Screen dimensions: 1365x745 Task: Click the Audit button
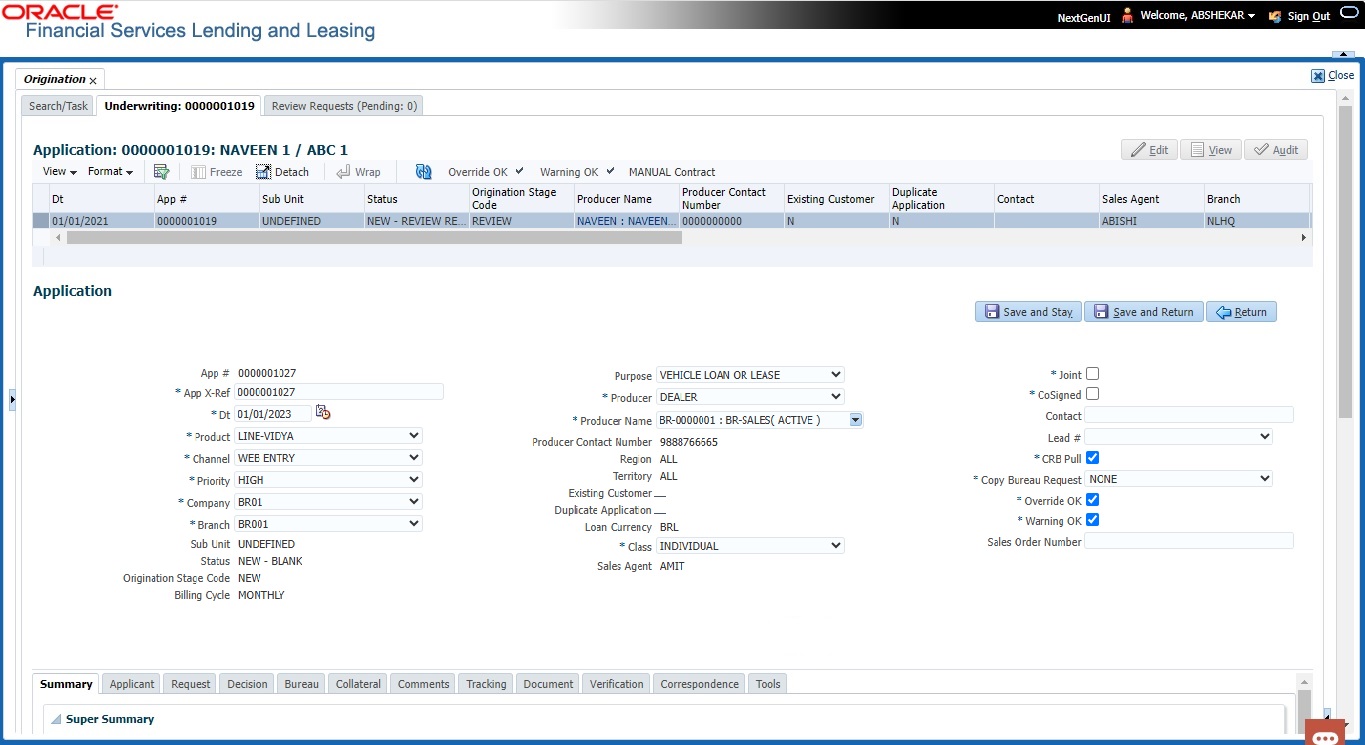pos(1276,150)
